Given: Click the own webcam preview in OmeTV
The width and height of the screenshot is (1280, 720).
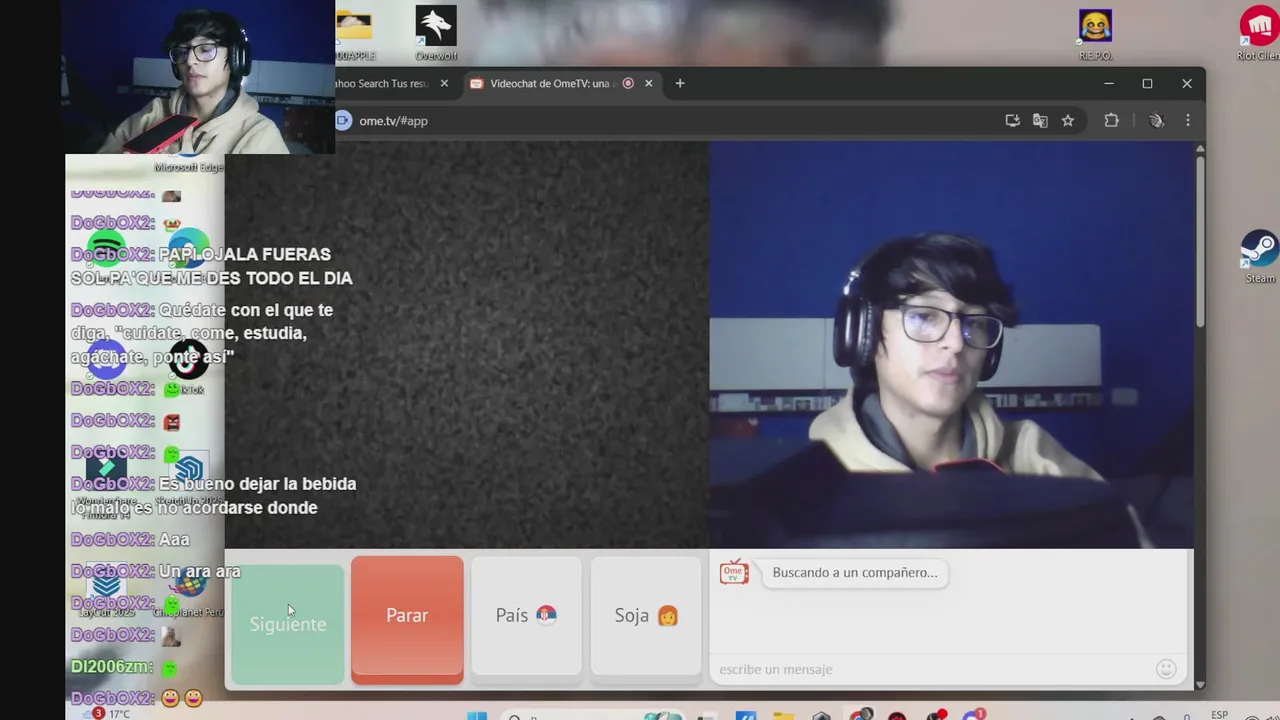Looking at the screenshot, I should pyautogui.click(x=951, y=344).
